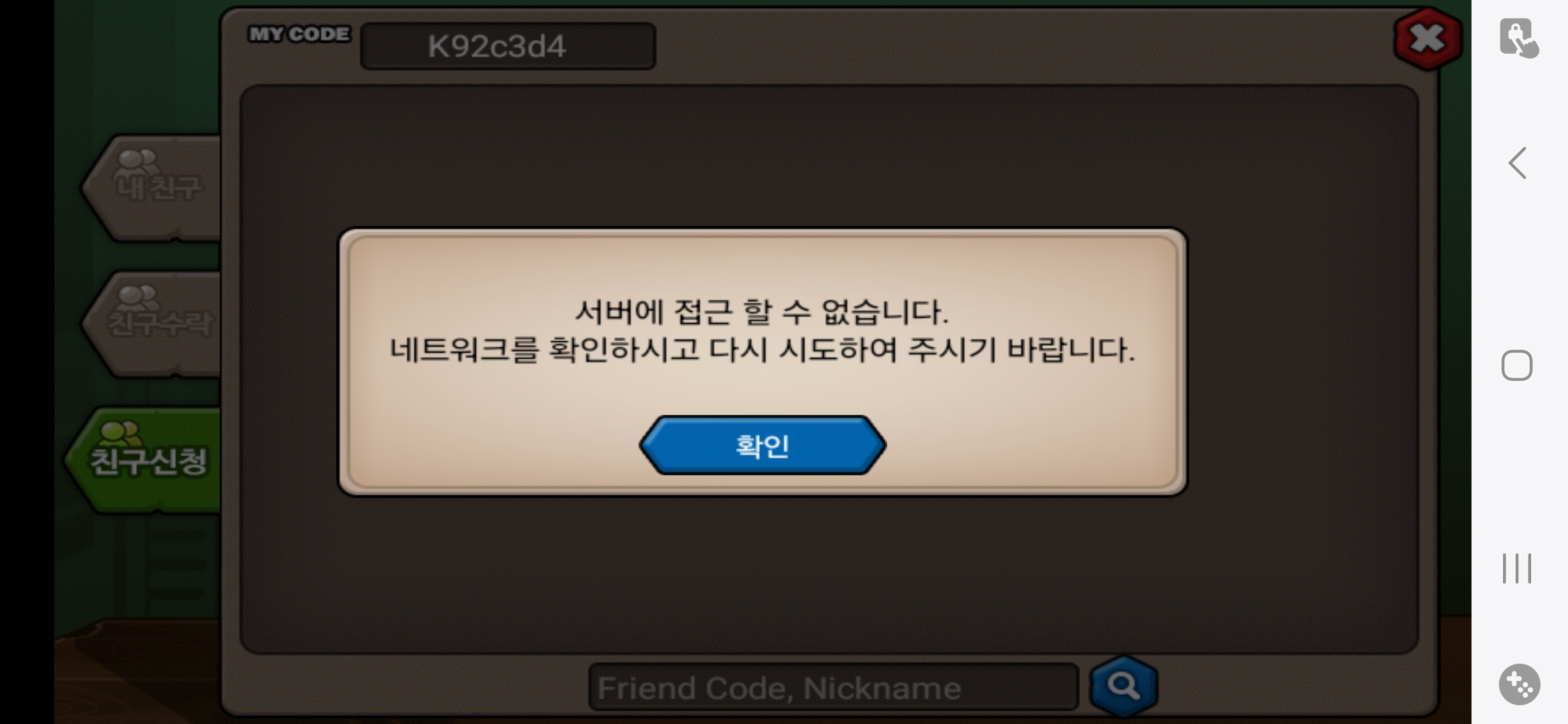Viewport: 1568px width, 724px height.
Task: Close the friend window with red X
Action: (1427, 38)
